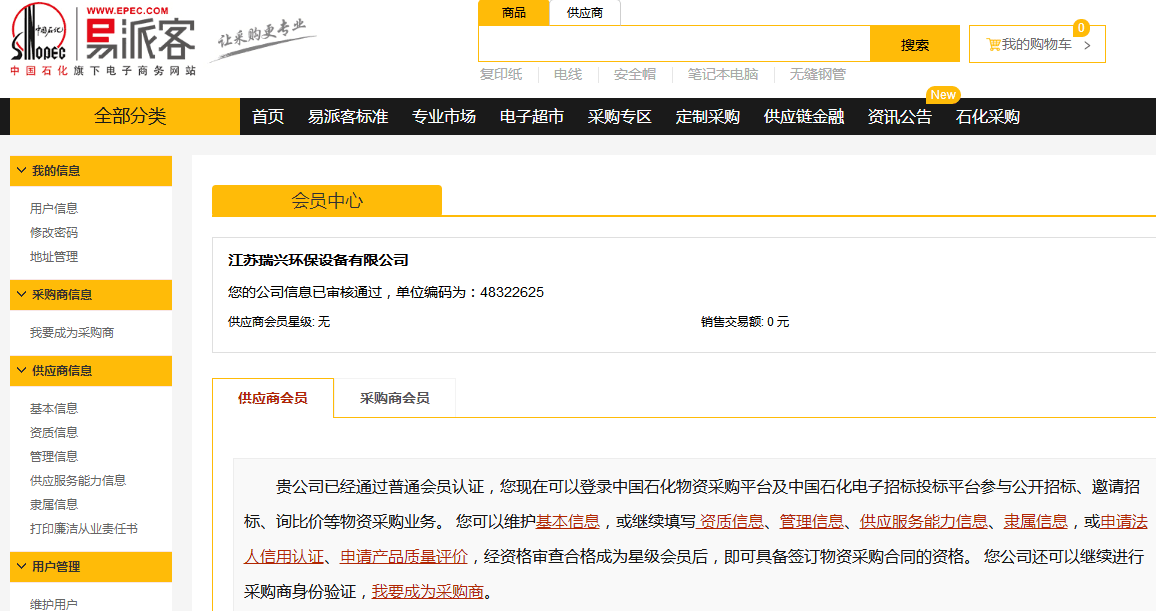The height and width of the screenshot is (611, 1156).
Task: Click the 笔记本电脑 hot search keyword
Action: point(722,74)
